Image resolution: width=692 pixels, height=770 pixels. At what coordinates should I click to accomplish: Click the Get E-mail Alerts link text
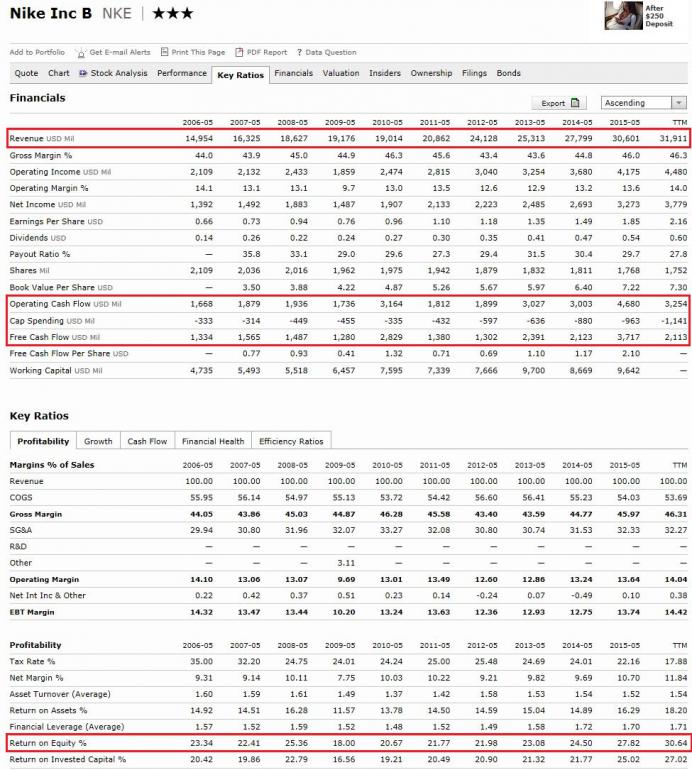[120, 52]
